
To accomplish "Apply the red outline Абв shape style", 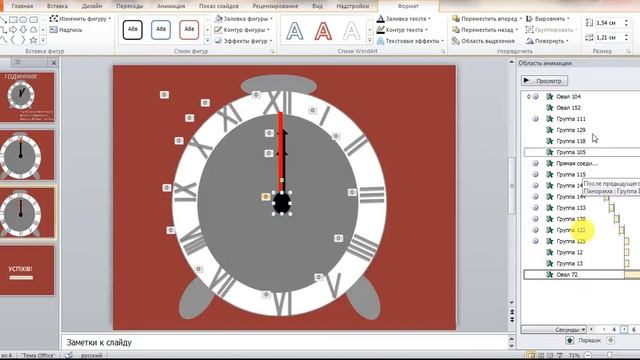I will [189, 29].
